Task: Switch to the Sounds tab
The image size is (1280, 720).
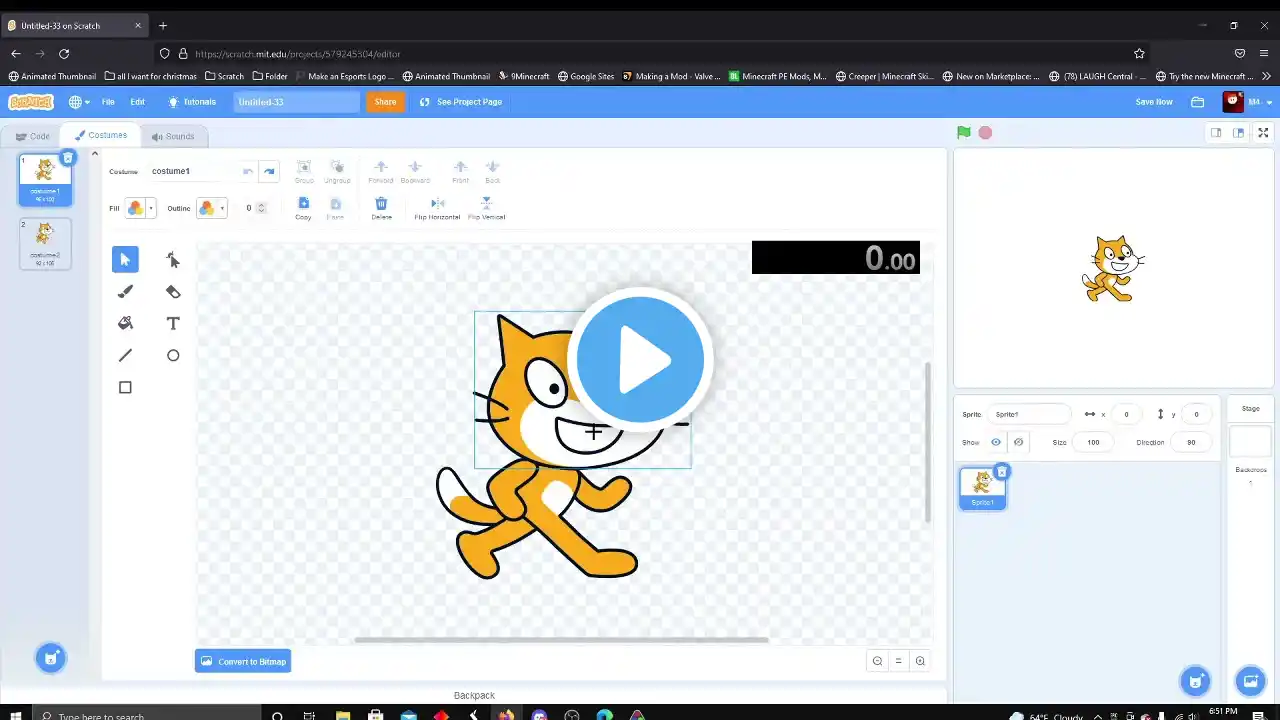Action: coord(173,136)
